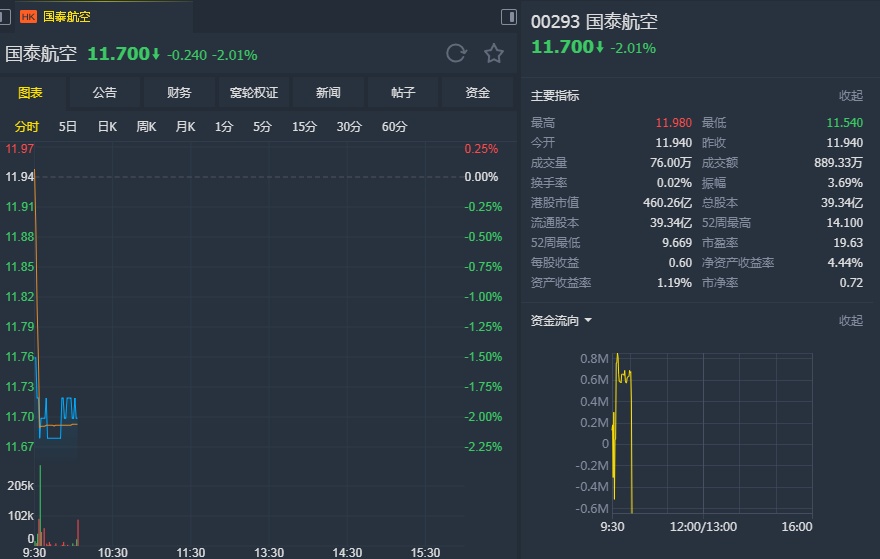
Task: Select the 图表 tab
Action: (30, 93)
